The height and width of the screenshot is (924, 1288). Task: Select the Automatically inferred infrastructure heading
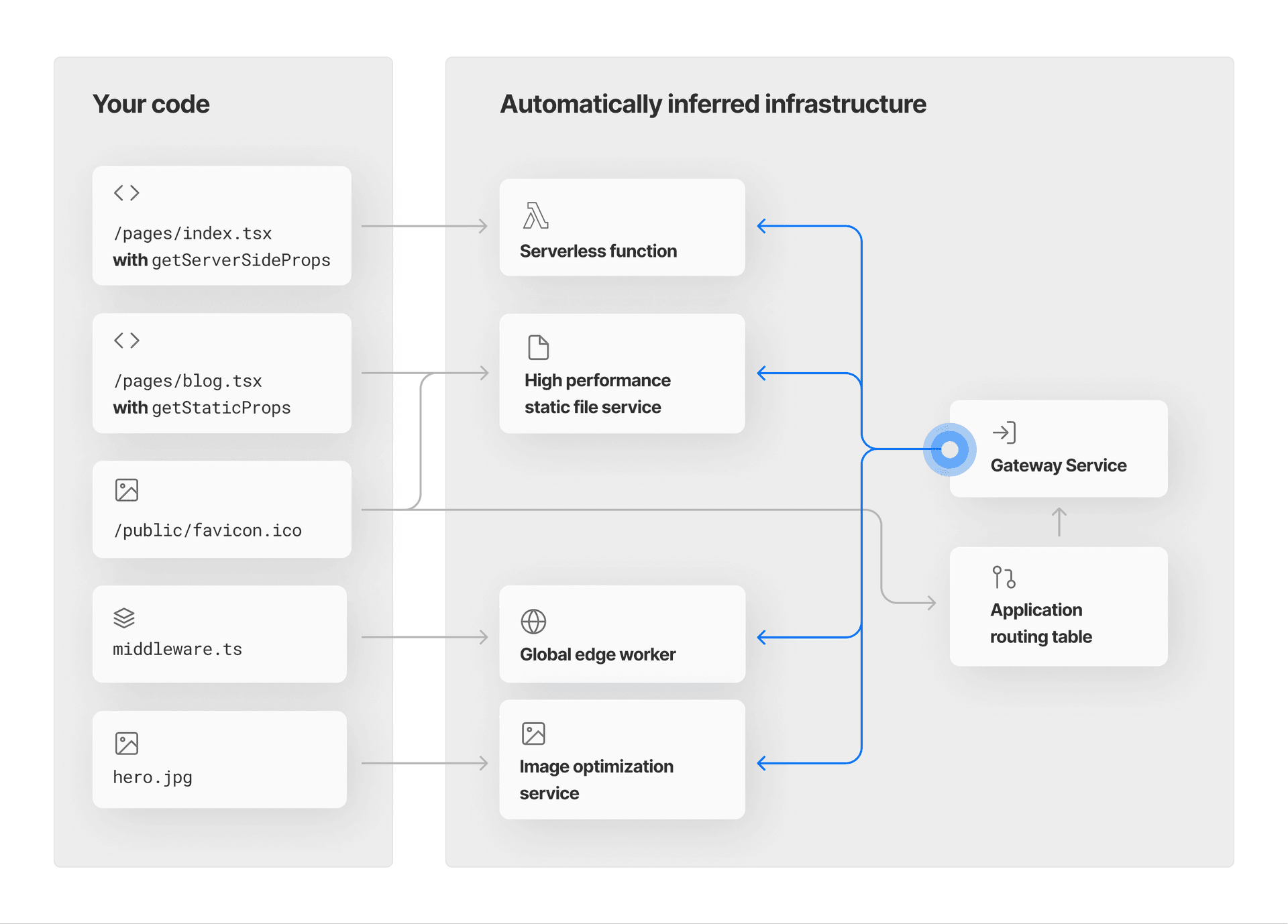point(713,104)
